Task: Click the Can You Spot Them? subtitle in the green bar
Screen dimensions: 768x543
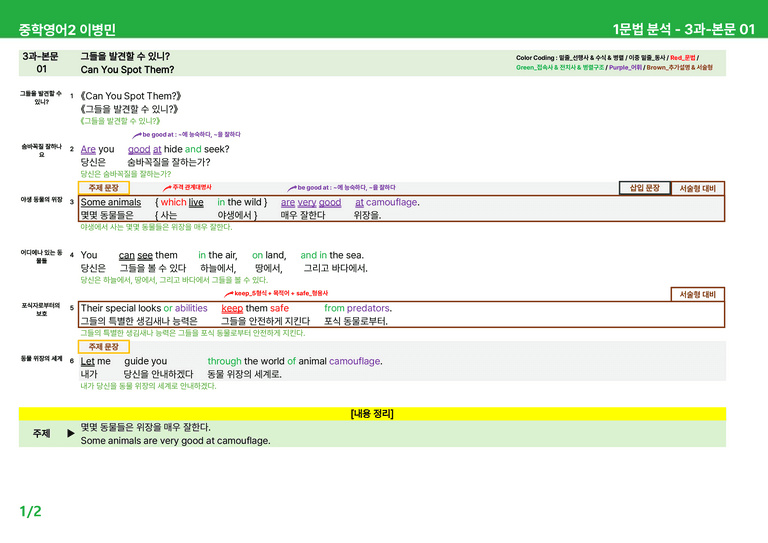Action: coord(127,70)
